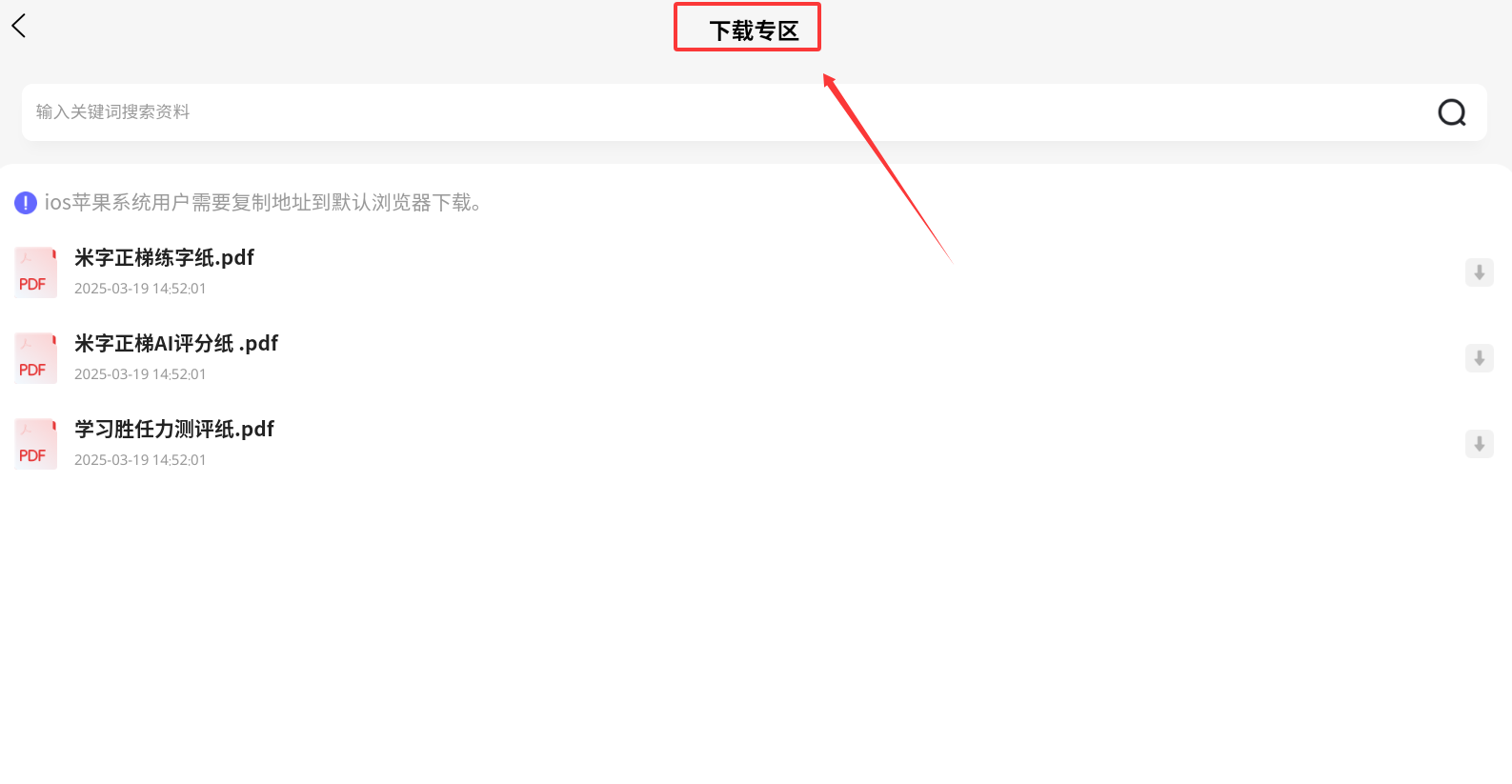Click the PDF icon of 学习胜任力测评纸

pos(35,444)
